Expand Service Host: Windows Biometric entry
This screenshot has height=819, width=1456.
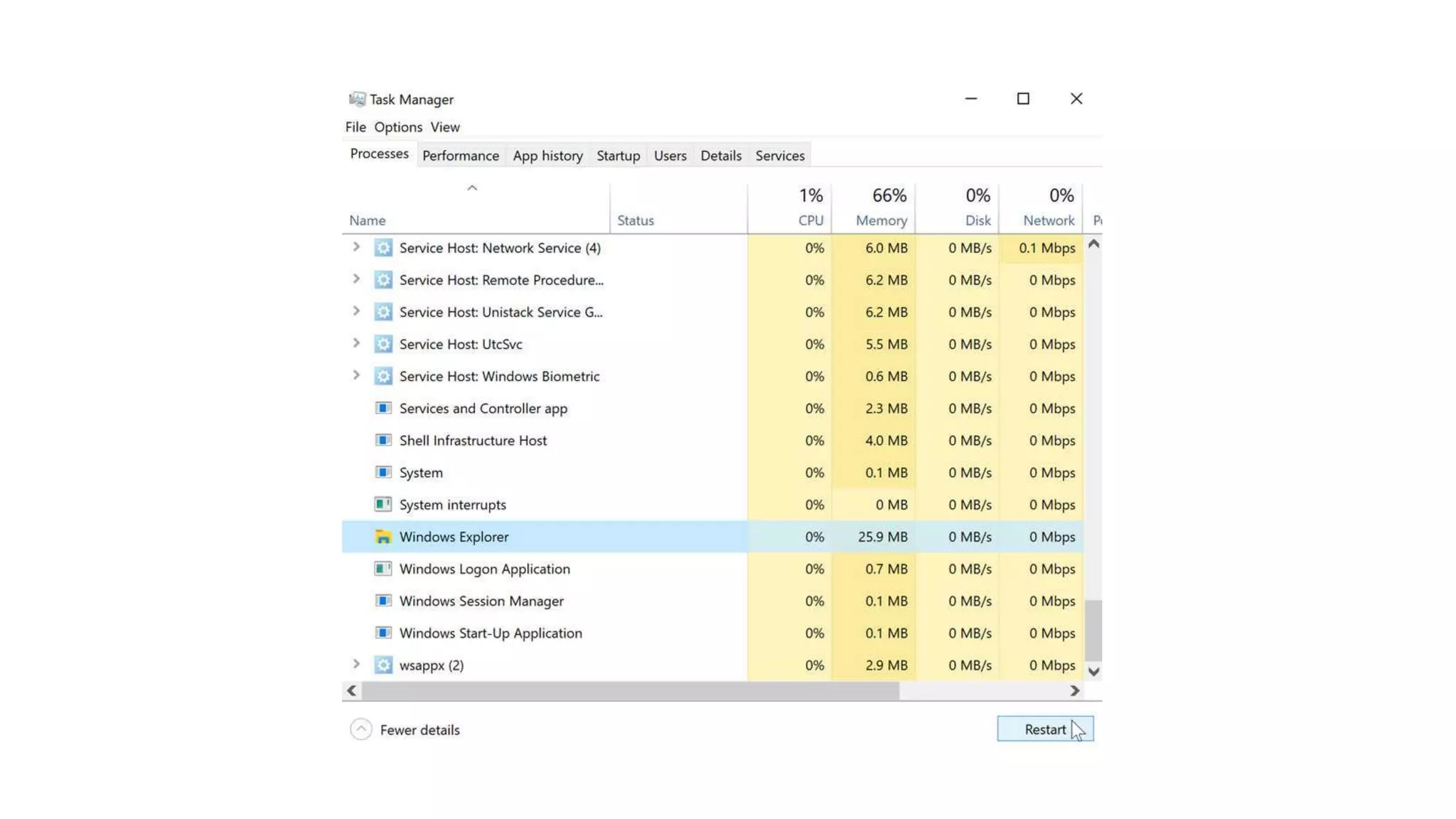(356, 375)
